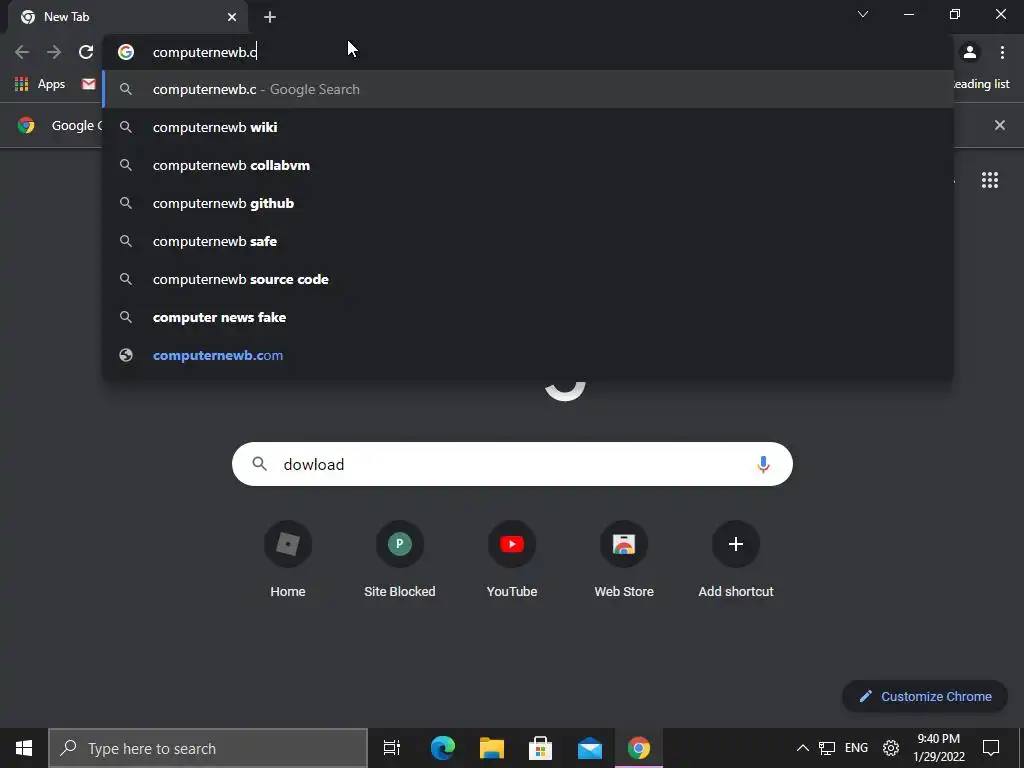Start voice search with microphone icon

click(763, 464)
